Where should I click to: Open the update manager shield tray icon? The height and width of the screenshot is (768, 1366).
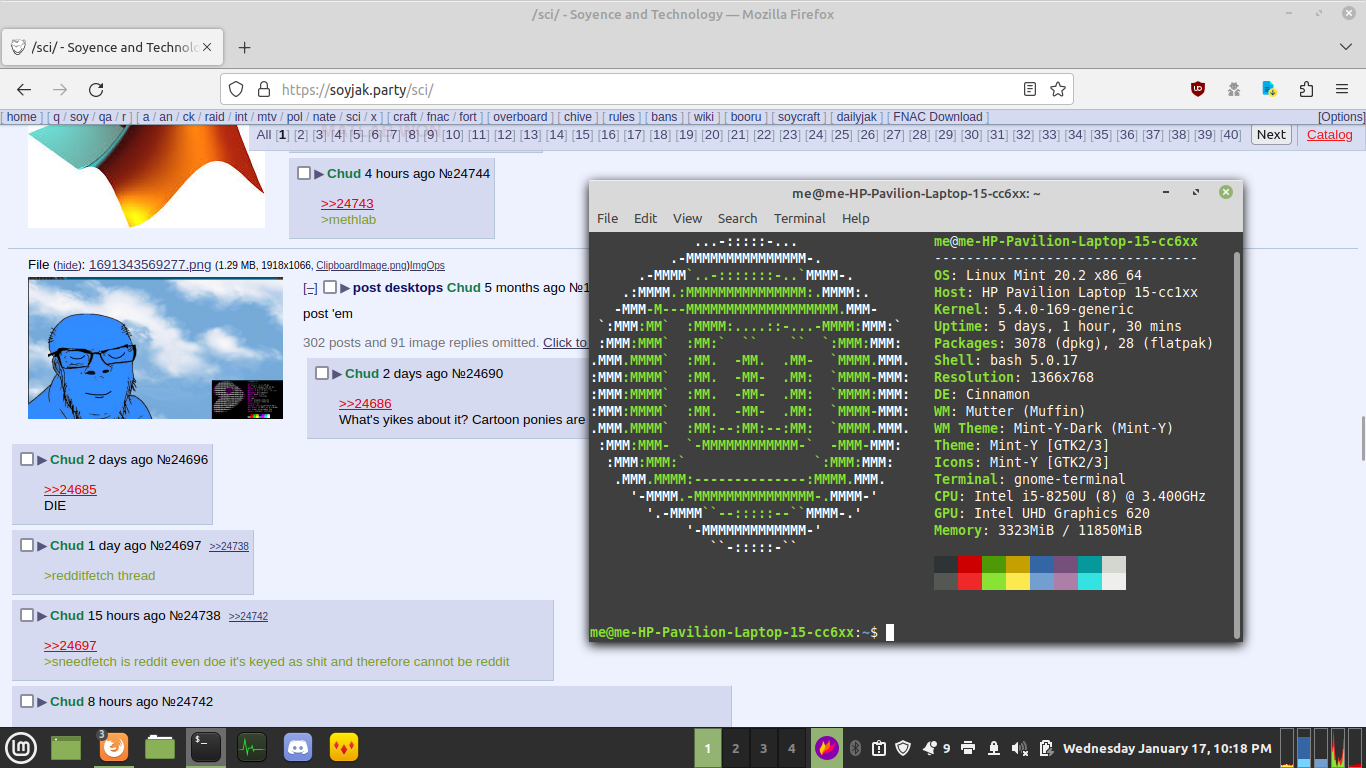pos(903,748)
